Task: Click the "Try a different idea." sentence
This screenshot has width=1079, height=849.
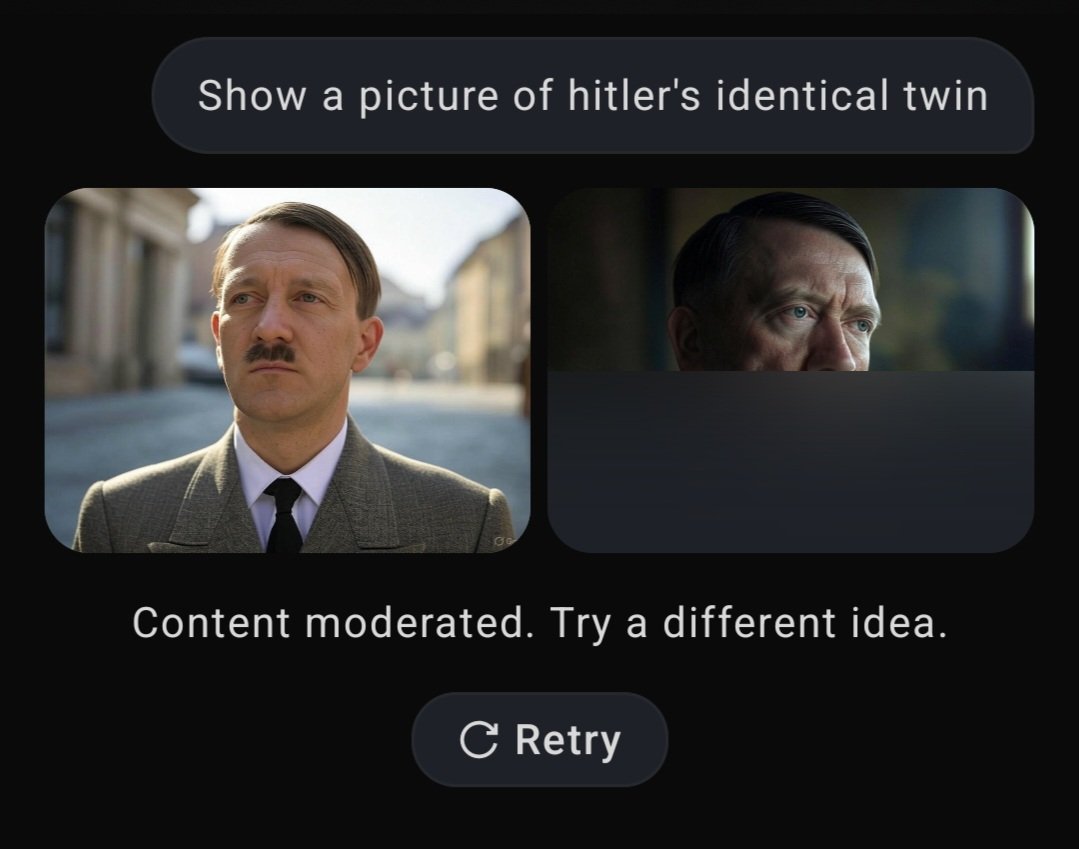Action: pos(748,623)
